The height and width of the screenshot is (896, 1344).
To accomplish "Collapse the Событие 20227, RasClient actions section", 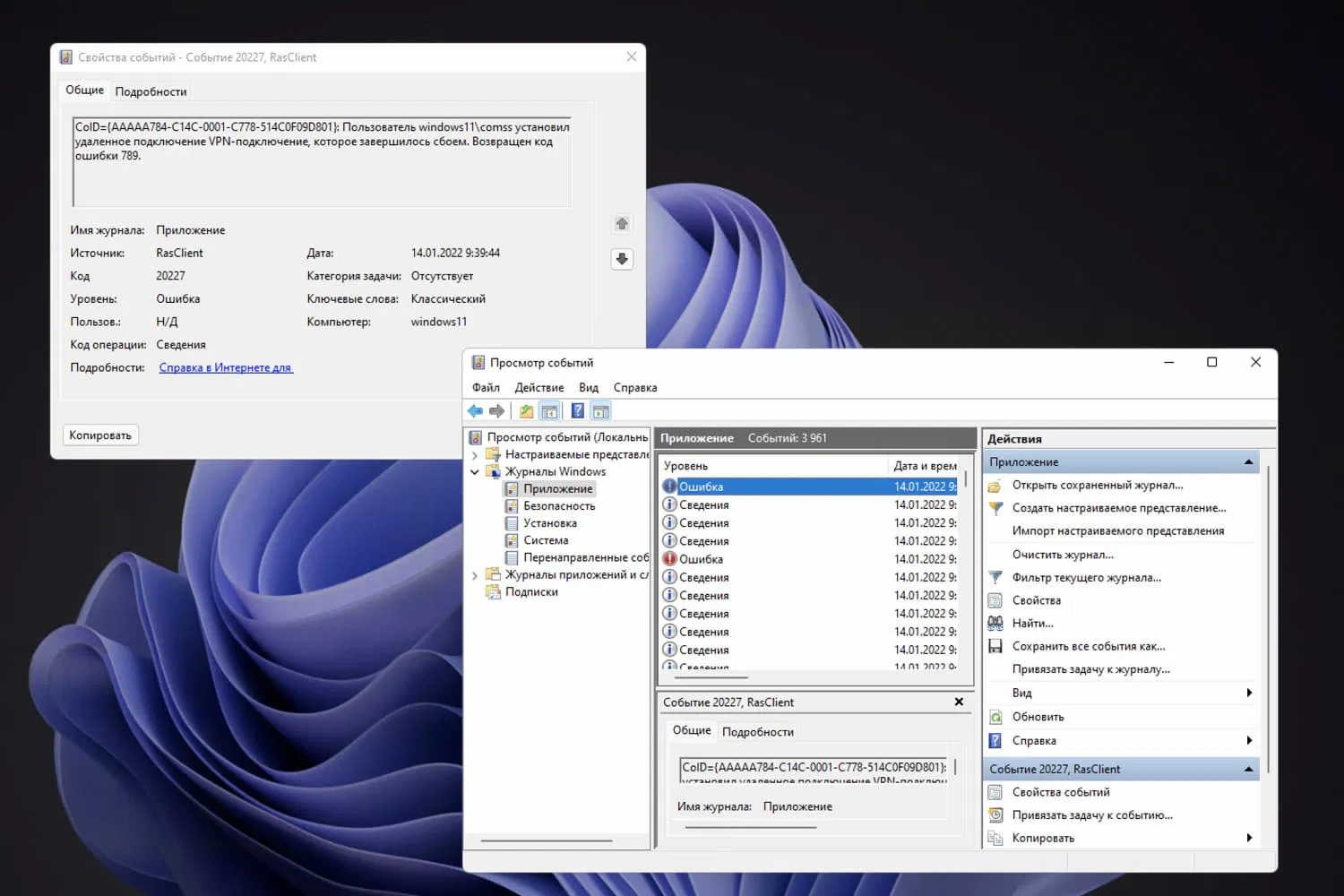I will [x=1248, y=770].
